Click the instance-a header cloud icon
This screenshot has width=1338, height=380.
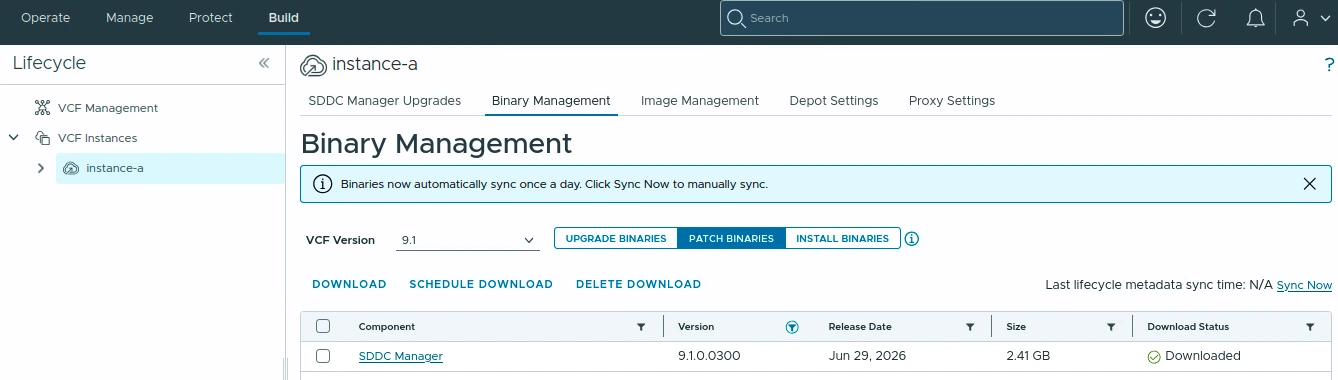point(313,65)
